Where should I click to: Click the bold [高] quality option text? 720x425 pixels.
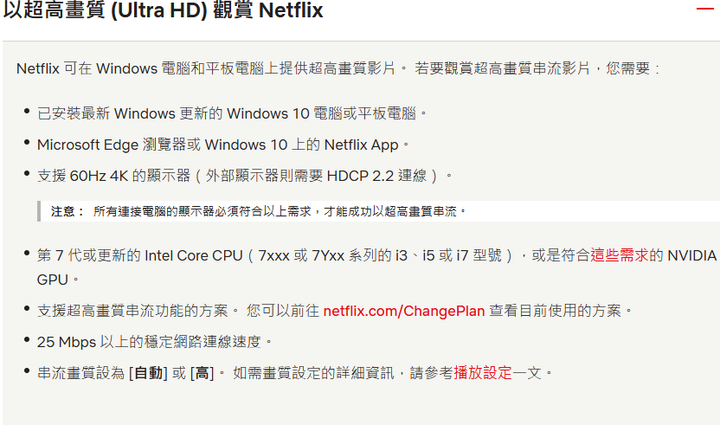point(202,373)
